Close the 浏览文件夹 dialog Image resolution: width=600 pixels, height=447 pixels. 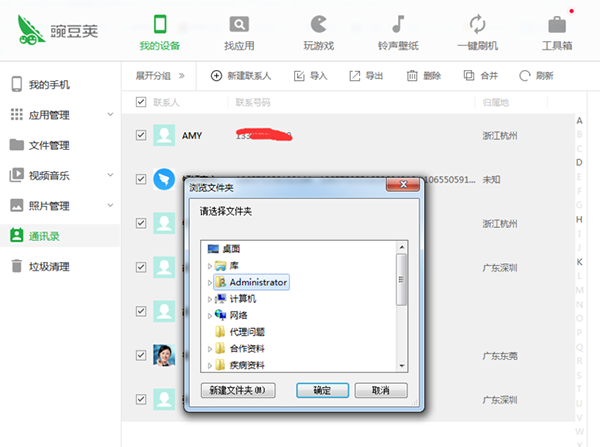403,184
